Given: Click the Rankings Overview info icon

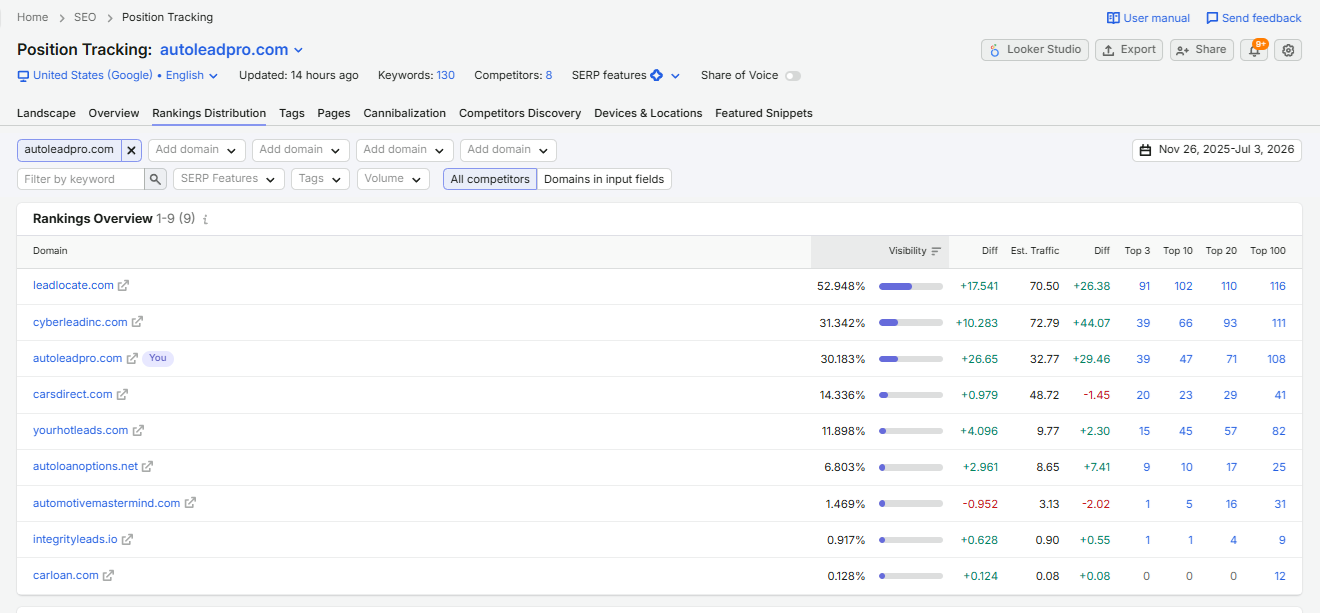Looking at the screenshot, I should click(x=205, y=219).
